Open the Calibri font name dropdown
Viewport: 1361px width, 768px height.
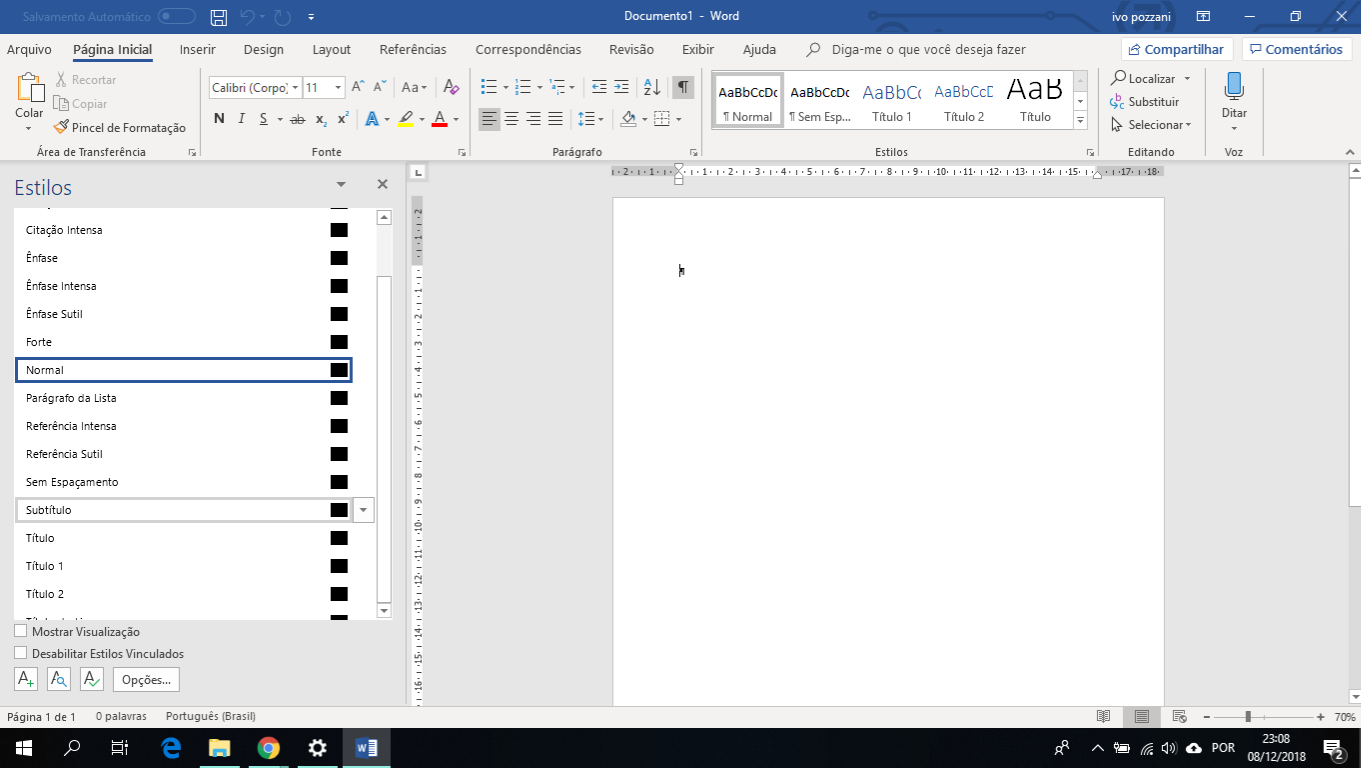(x=295, y=88)
